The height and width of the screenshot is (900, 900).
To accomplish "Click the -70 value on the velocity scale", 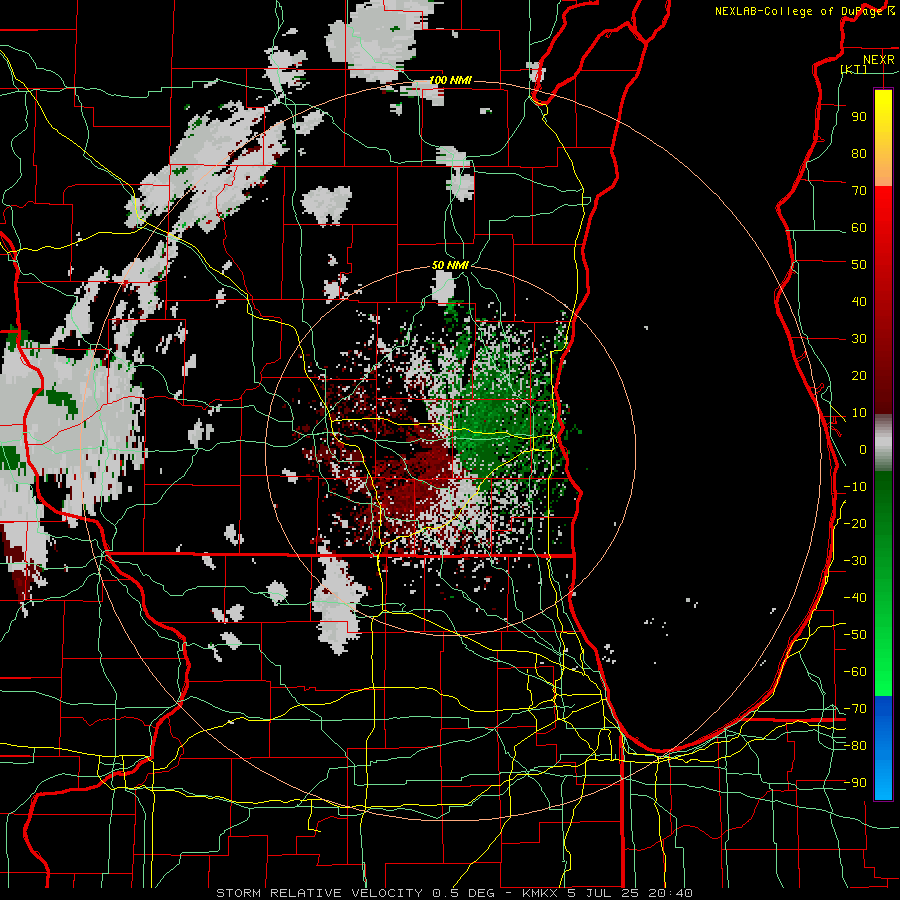I will 855,708.
